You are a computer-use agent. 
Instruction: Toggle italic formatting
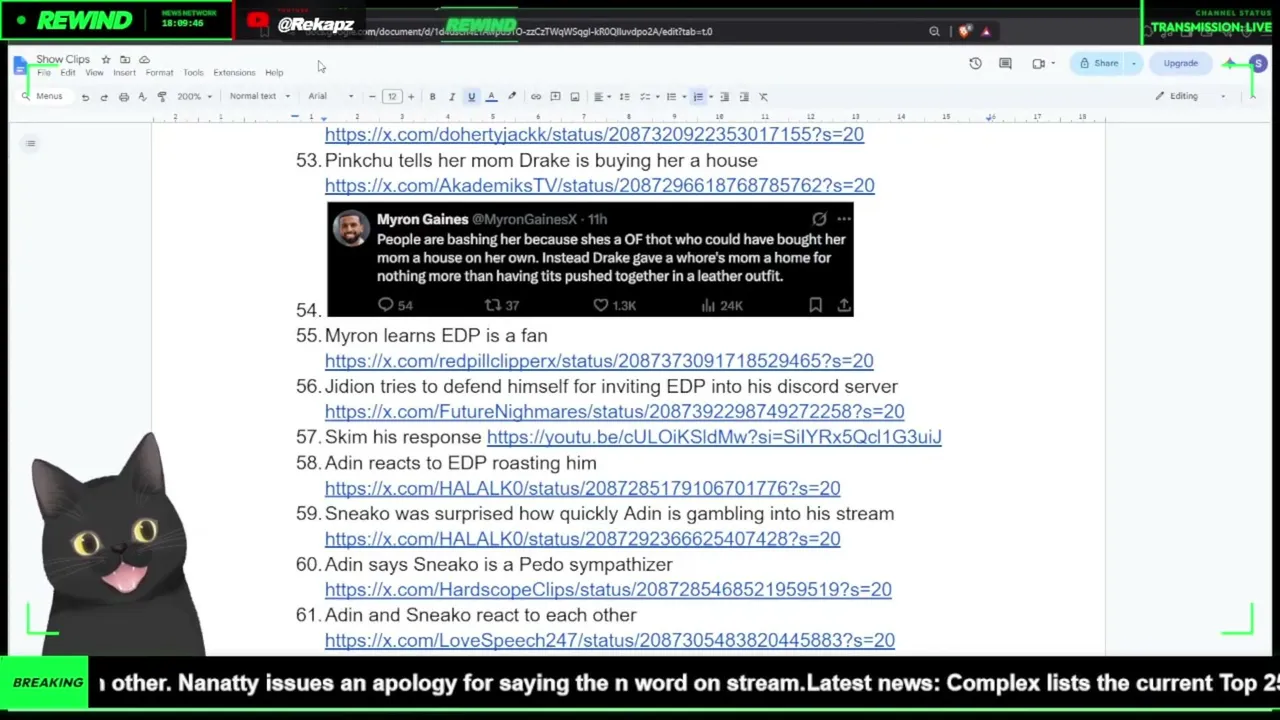[x=452, y=97]
